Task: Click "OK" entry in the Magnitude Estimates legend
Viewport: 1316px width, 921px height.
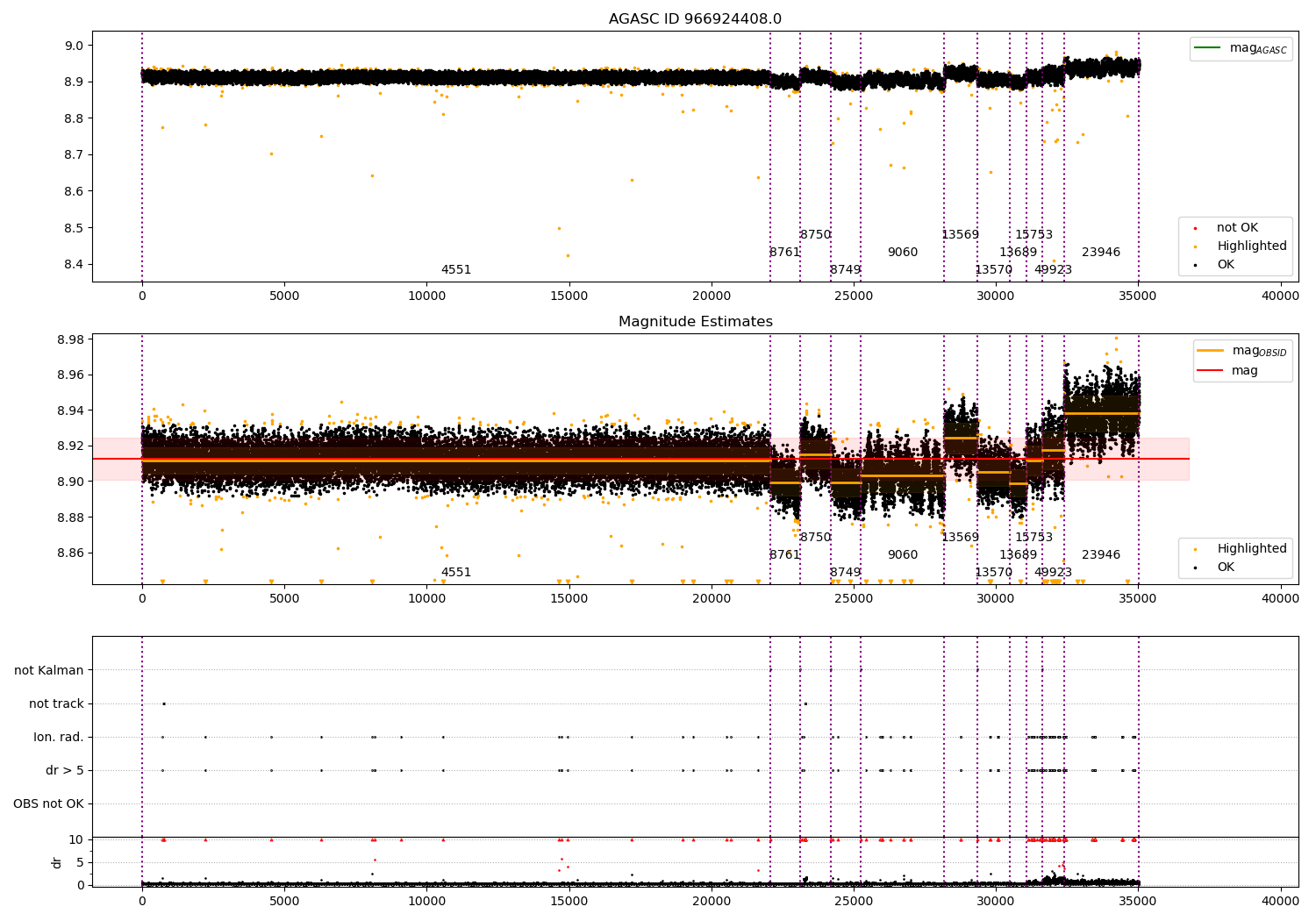Action: pos(1225,568)
